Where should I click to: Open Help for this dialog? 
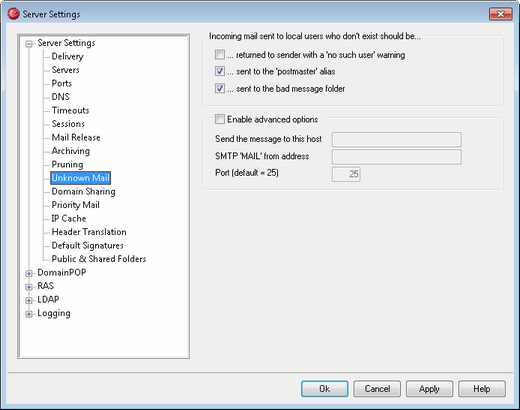482,389
